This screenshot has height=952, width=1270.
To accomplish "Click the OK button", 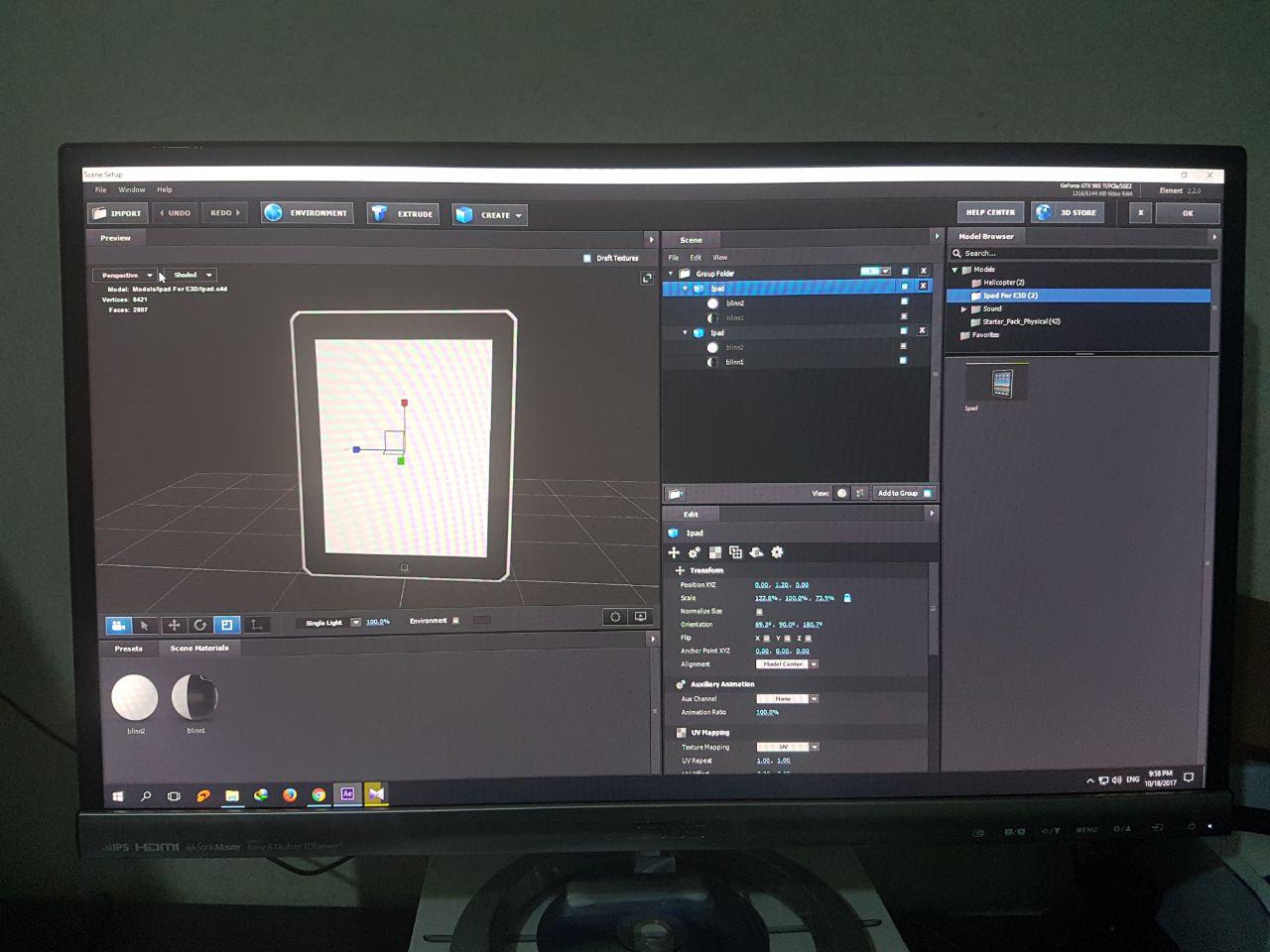I will (x=1188, y=213).
